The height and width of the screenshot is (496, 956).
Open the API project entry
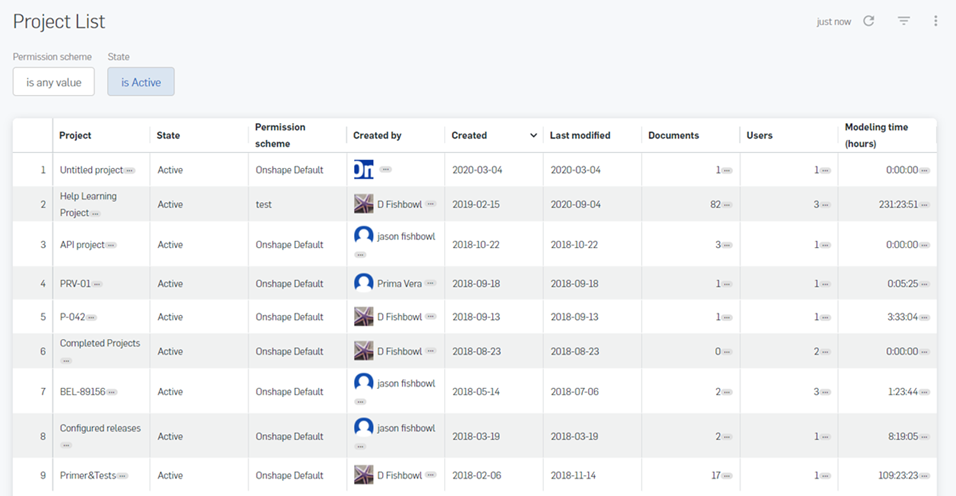click(x=81, y=244)
